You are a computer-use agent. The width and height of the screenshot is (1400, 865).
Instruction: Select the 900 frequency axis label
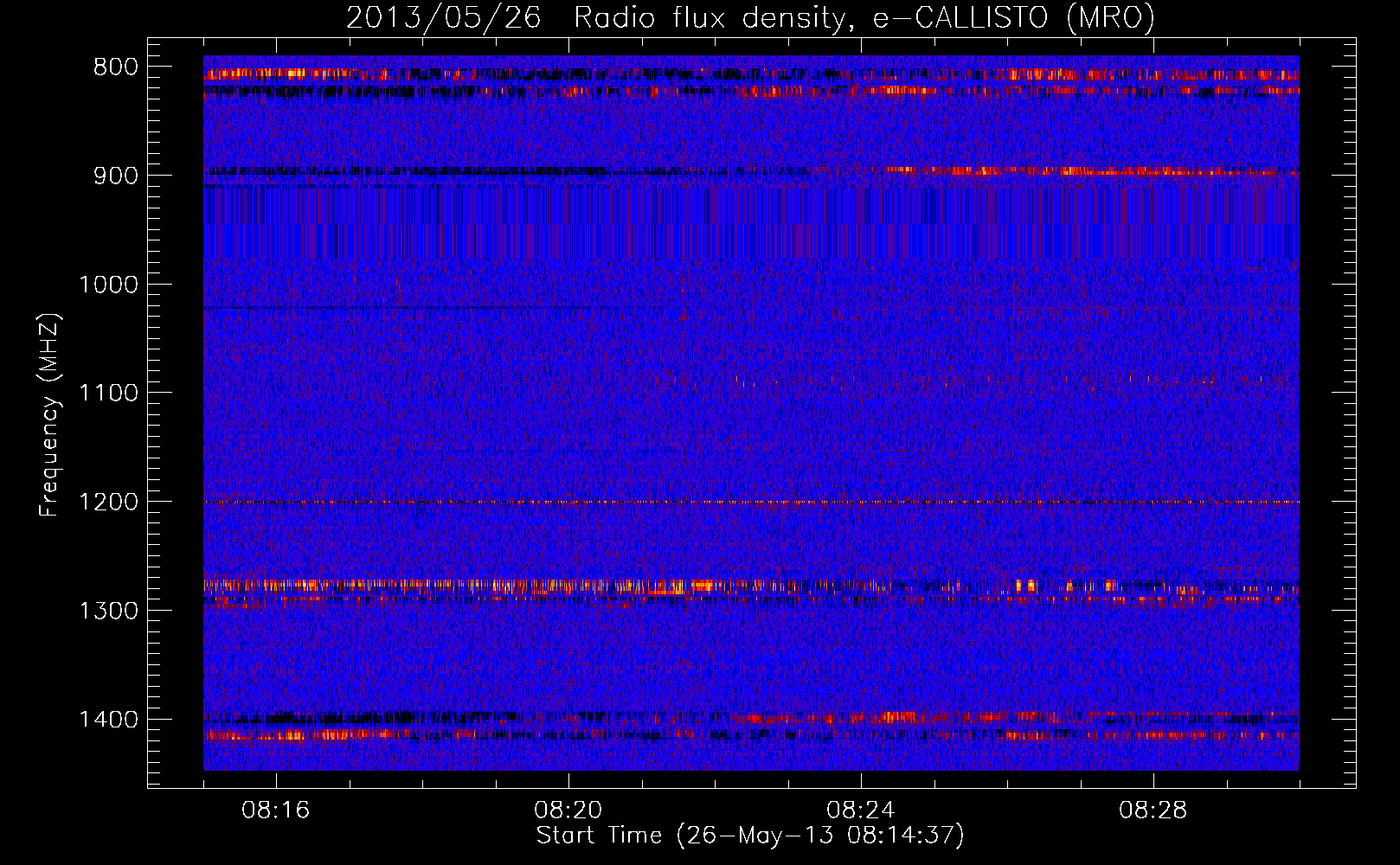(x=115, y=176)
